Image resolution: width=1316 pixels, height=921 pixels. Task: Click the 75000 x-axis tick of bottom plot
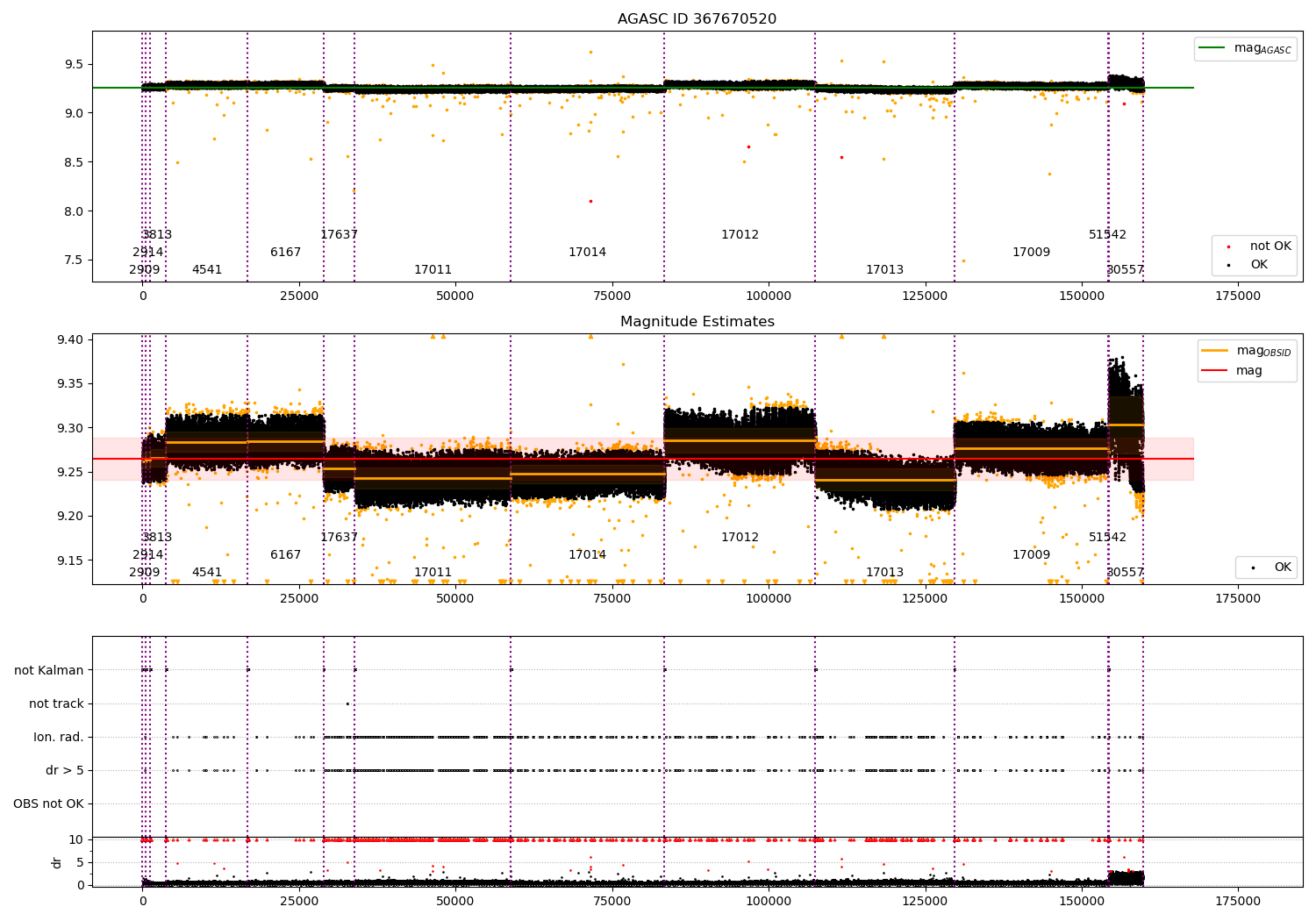(612, 901)
